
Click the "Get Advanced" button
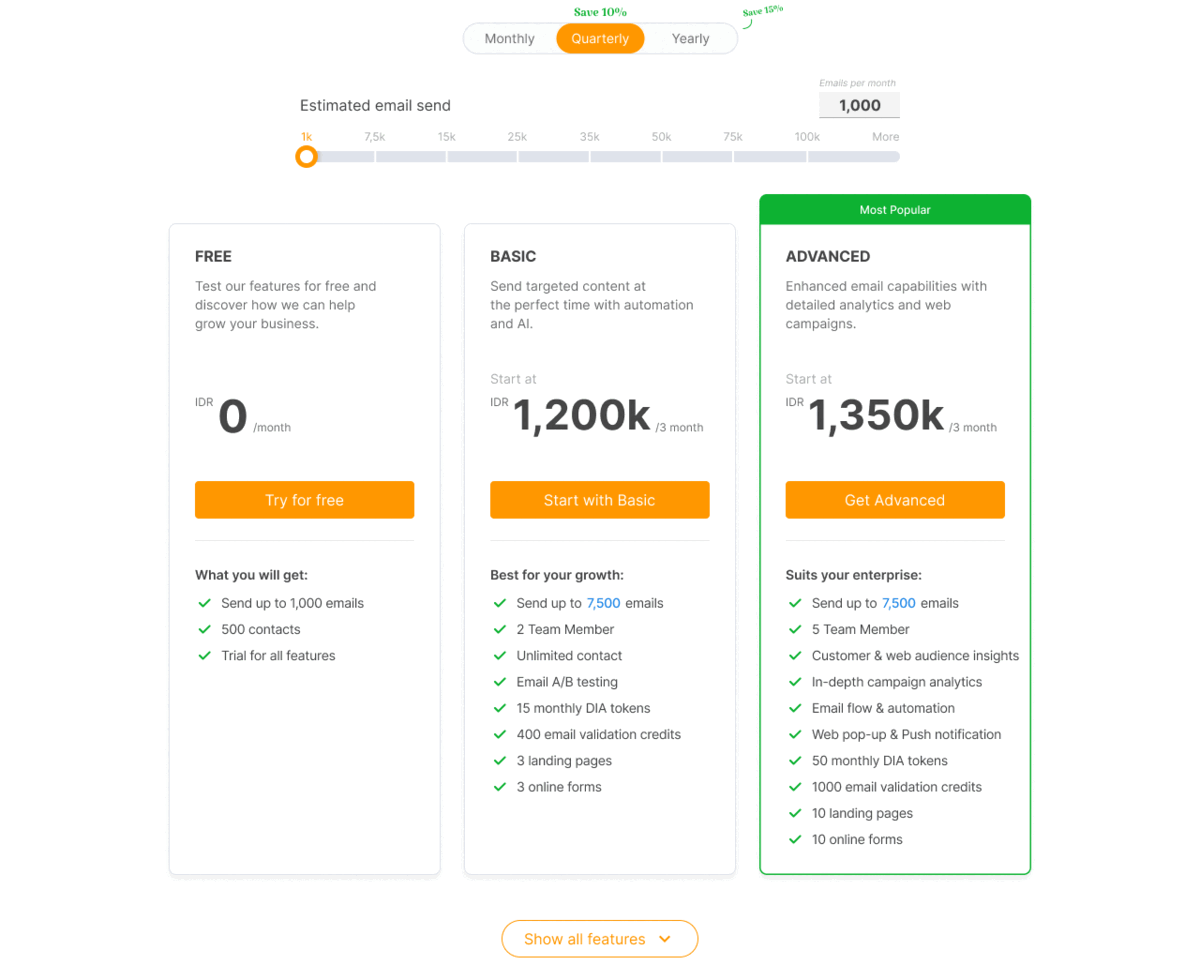[894, 500]
